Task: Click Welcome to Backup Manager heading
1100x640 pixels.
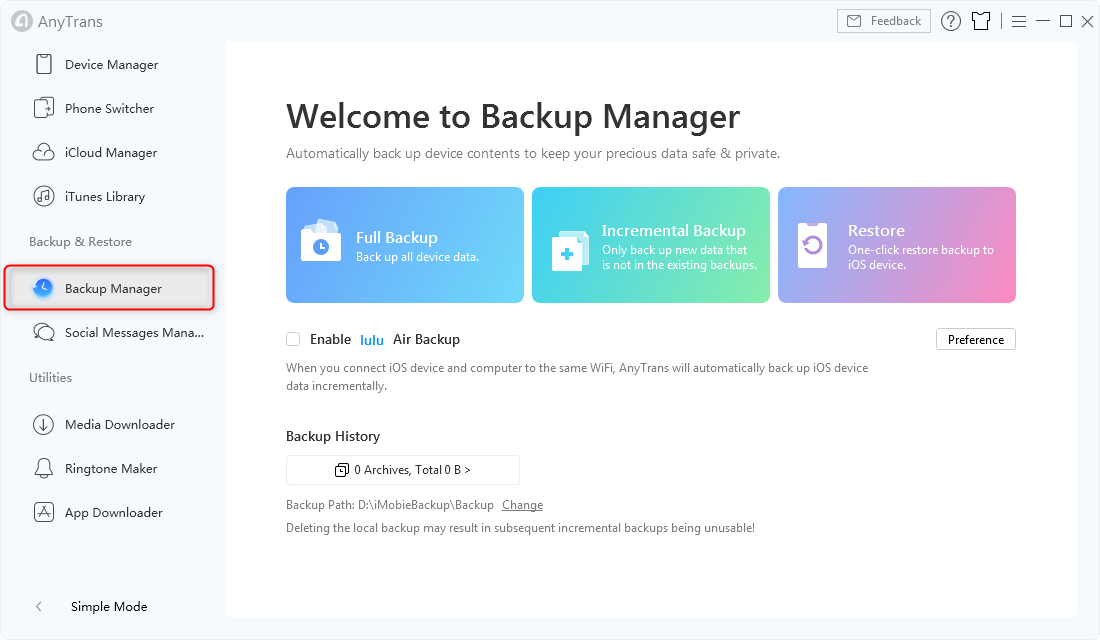Action: pos(513,116)
